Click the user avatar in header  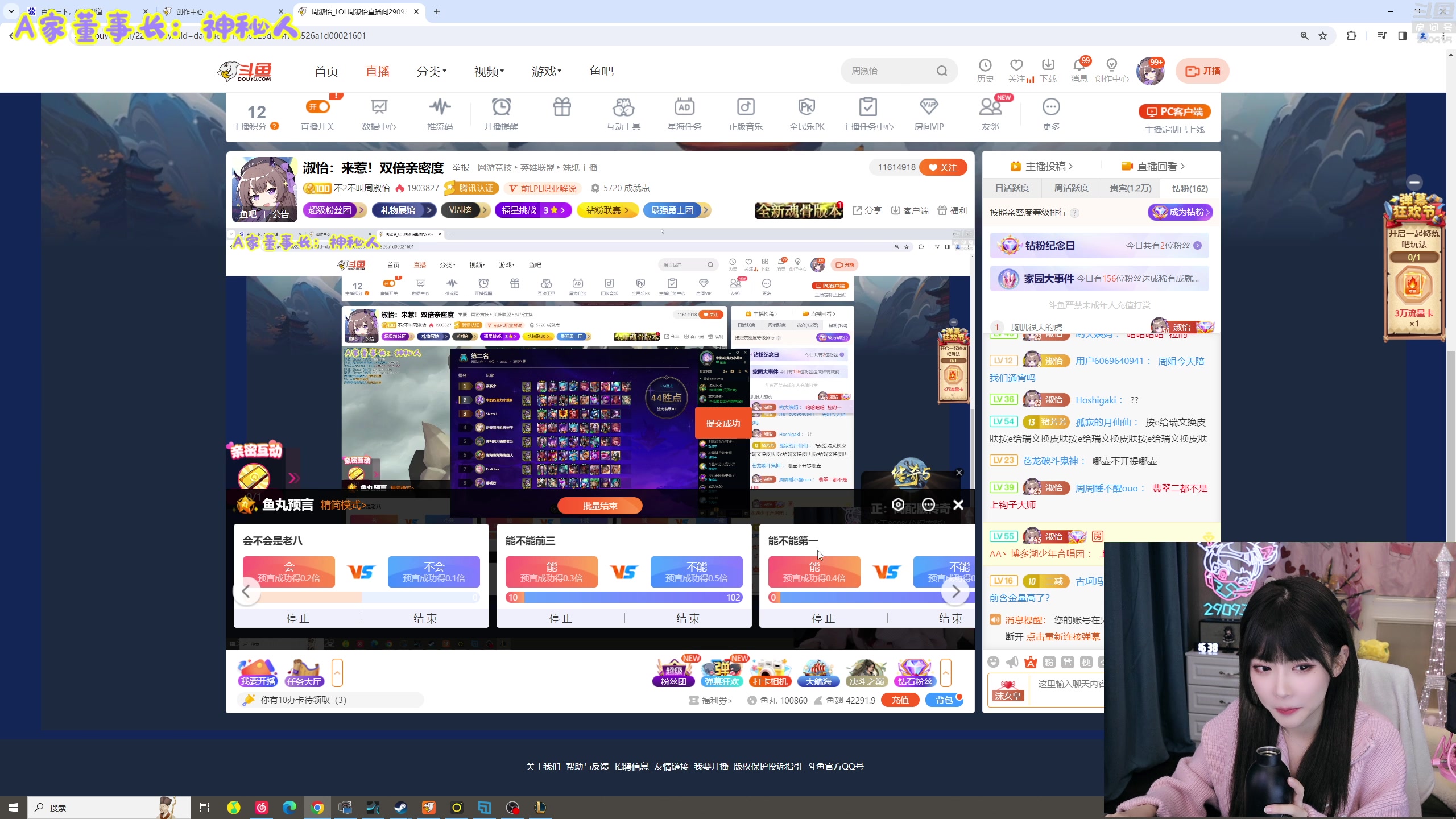tap(1150, 71)
